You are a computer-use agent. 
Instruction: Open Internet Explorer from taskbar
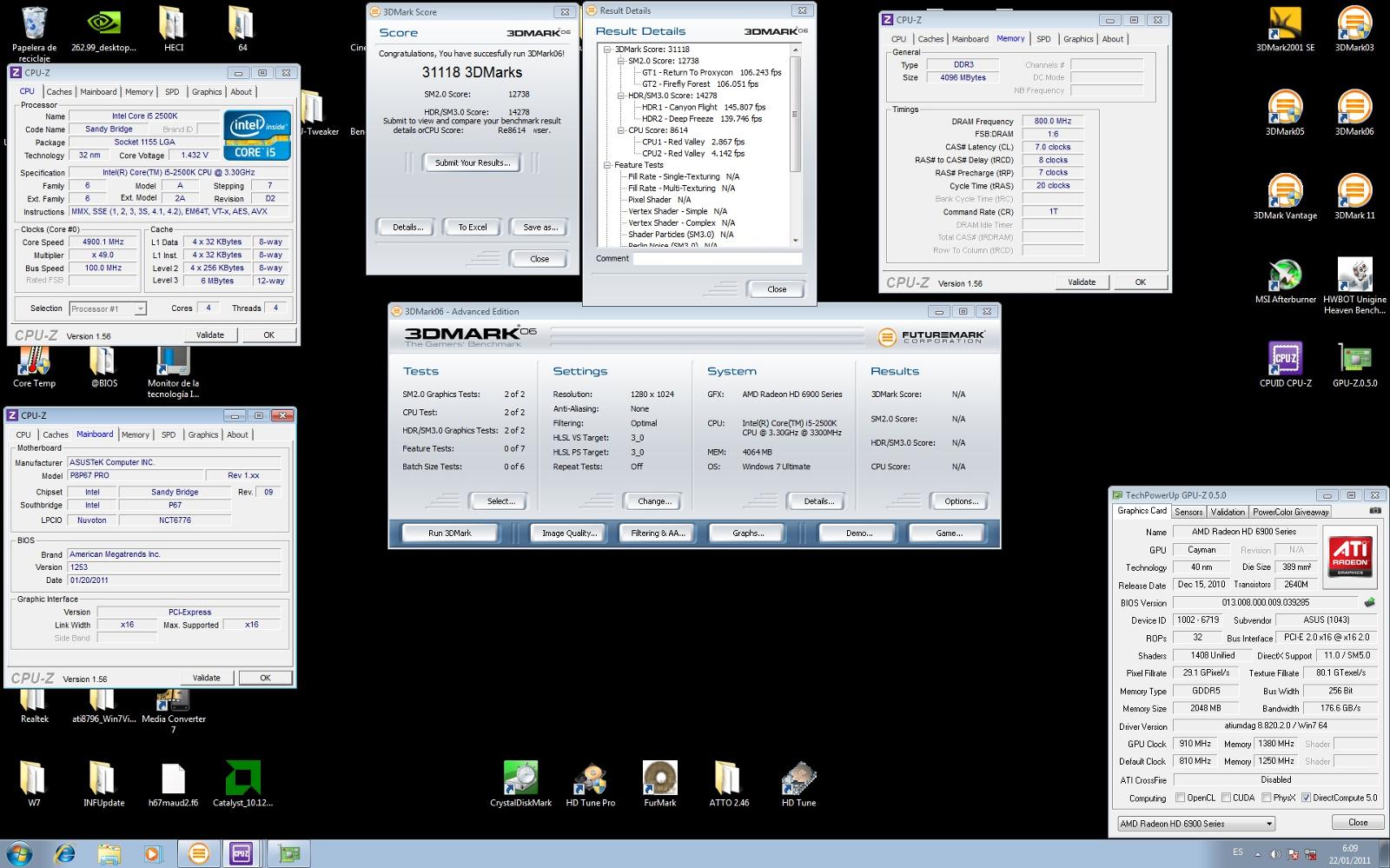click(64, 854)
